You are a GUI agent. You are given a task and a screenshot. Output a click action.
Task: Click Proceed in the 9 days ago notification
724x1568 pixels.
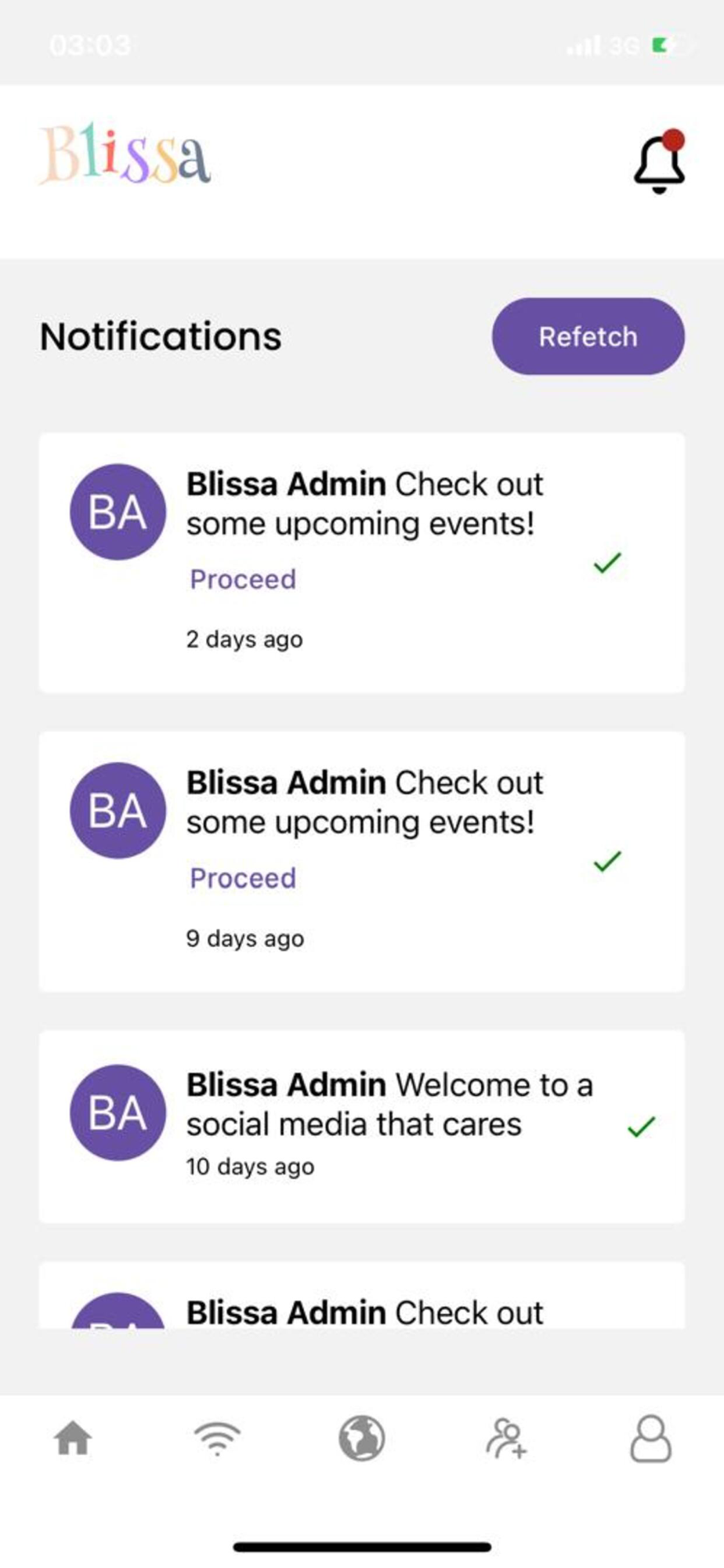[x=243, y=878]
